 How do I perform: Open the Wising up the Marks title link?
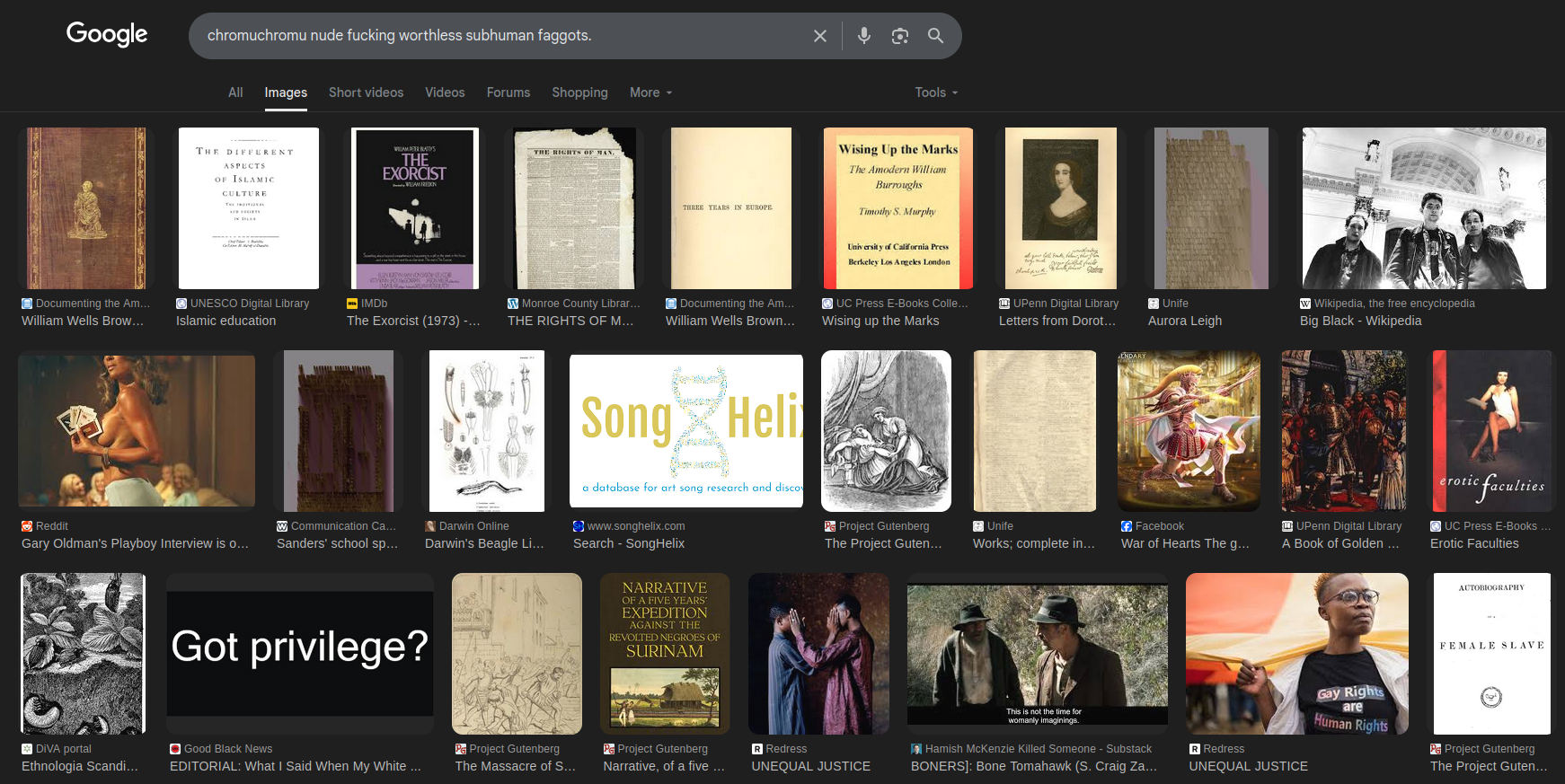pyautogui.click(x=880, y=321)
